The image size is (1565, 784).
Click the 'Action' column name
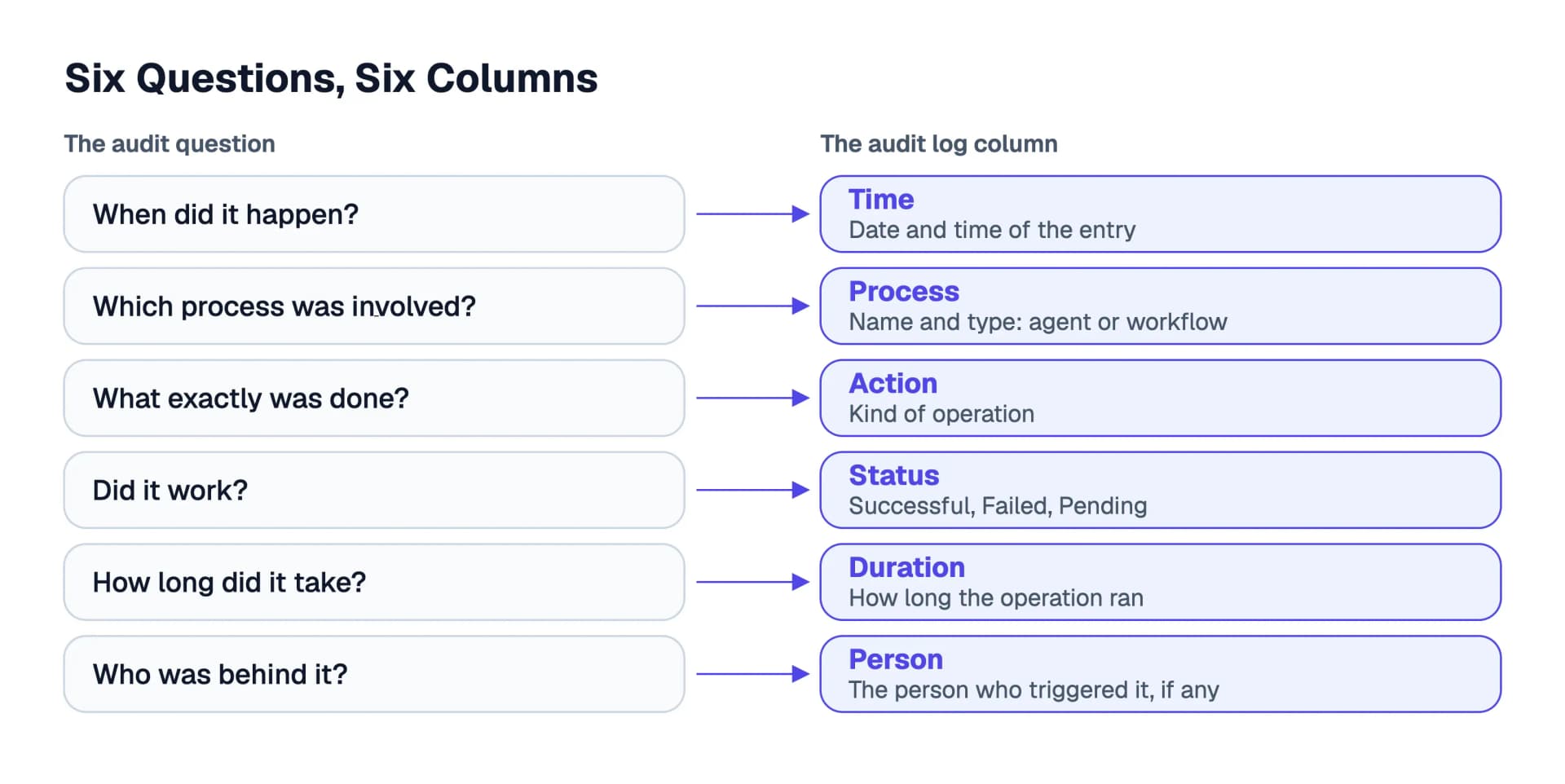click(x=893, y=384)
